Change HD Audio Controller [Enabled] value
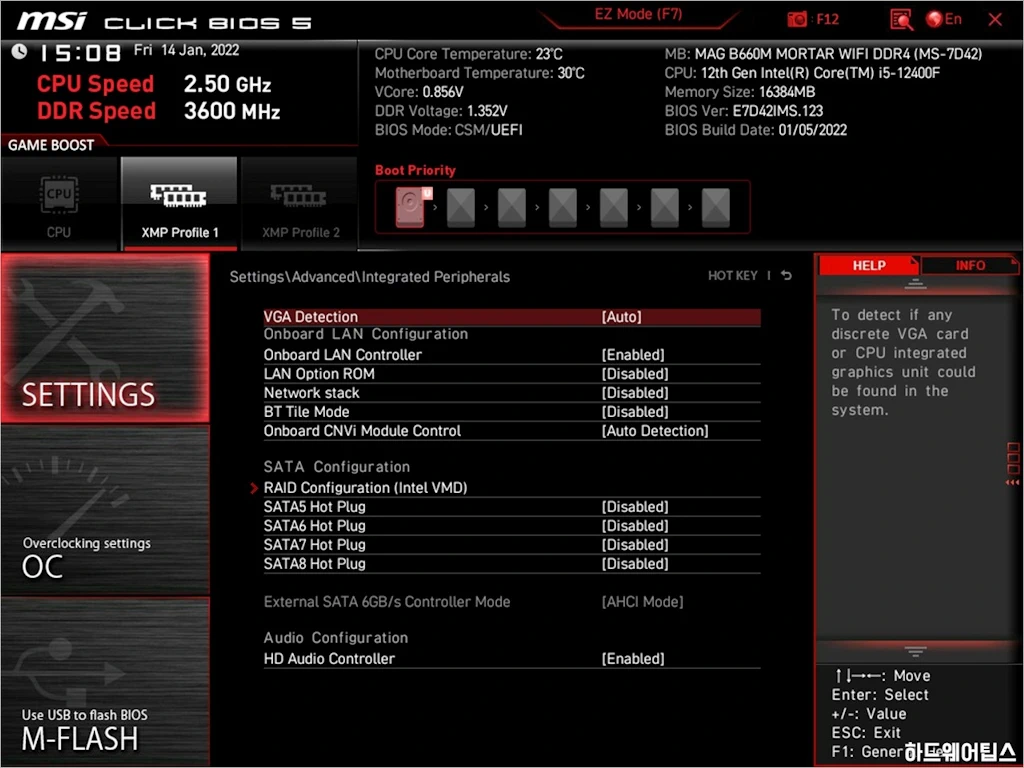Screen dimensions: 1024x768 tap(633, 659)
